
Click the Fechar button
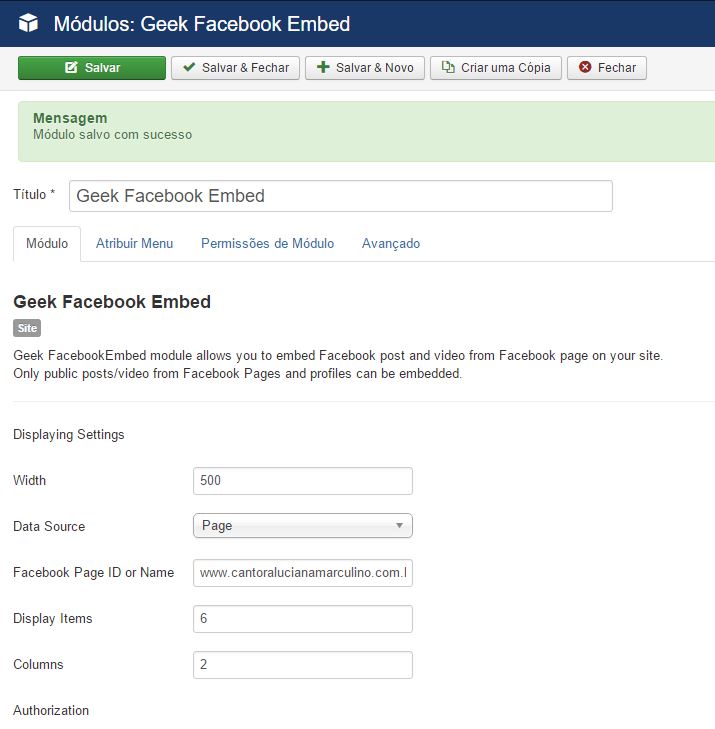[x=607, y=68]
